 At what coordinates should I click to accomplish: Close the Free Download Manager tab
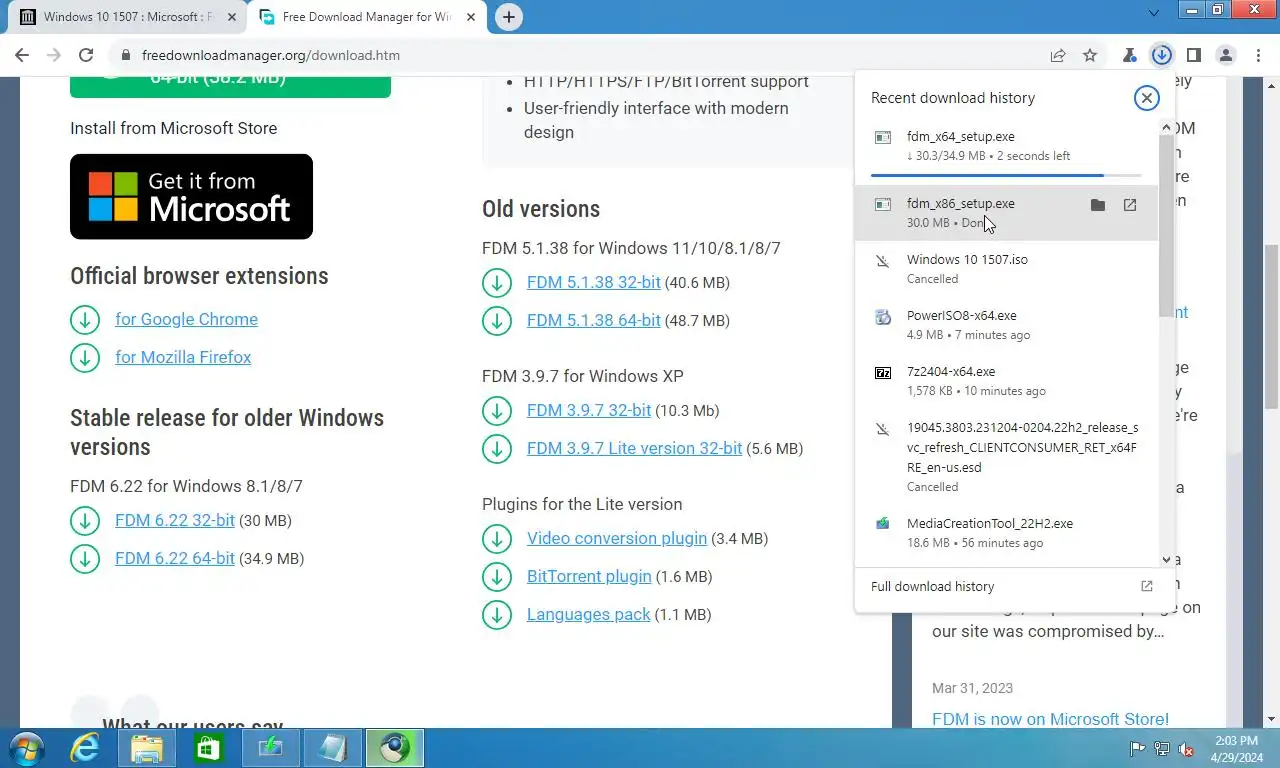(x=470, y=17)
